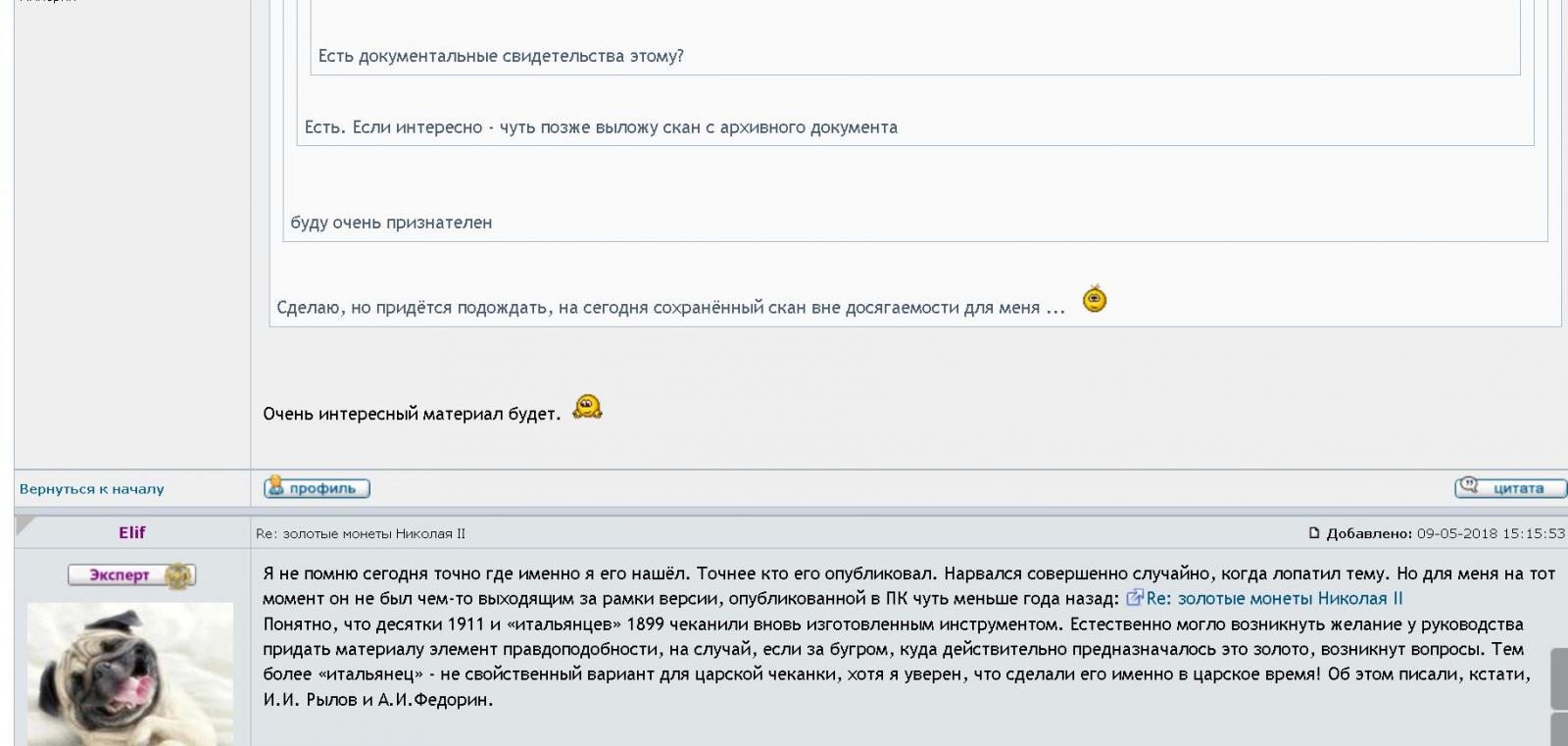Click the lower gray floating scroll button at right edge
Screen dimensions: 1568x746
[x=1559, y=730]
